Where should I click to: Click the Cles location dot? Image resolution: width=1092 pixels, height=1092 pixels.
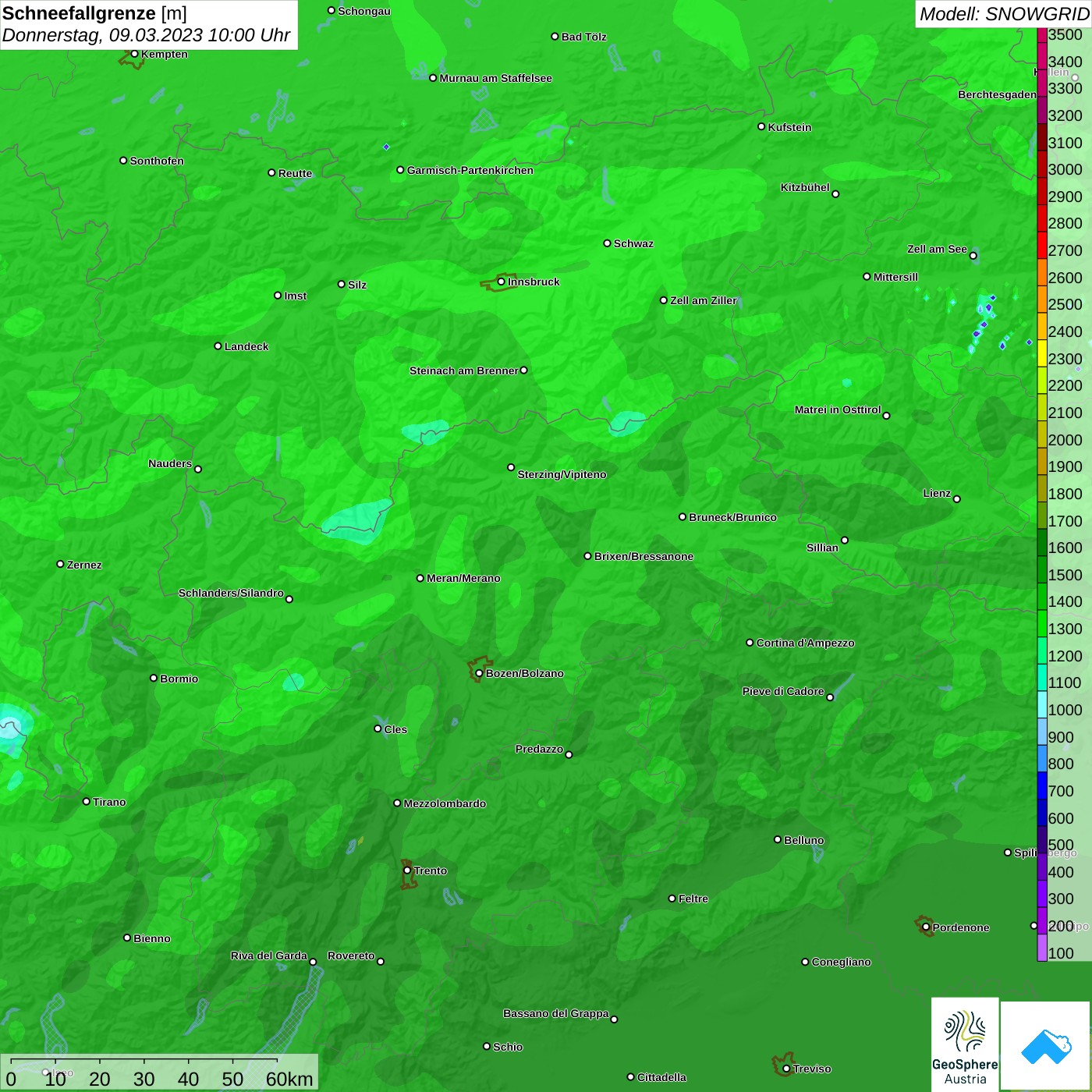(378, 729)
